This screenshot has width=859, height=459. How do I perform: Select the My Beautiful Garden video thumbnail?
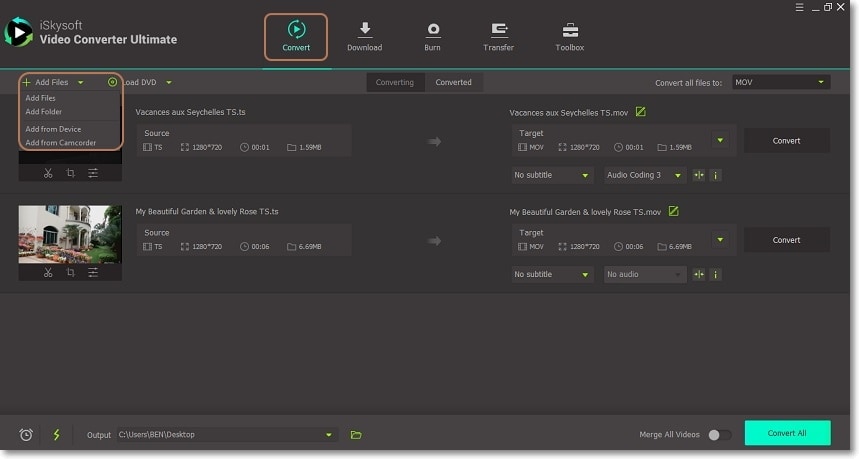pyautogui.click(x=70, y=234)
